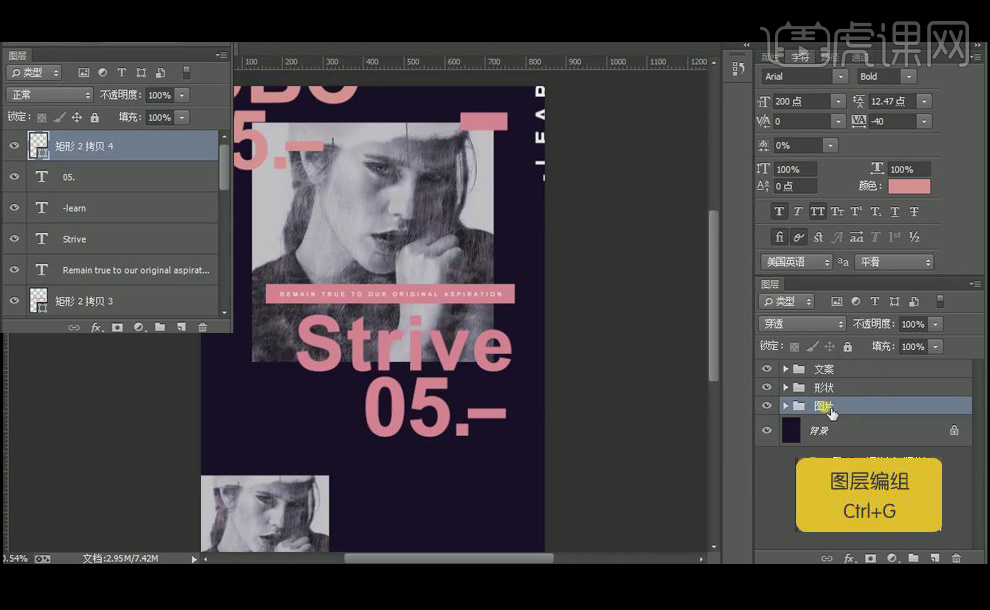Add a layer mask from the right Layers panel
This screenshot has height=610, width=990.
pos(870,558)
